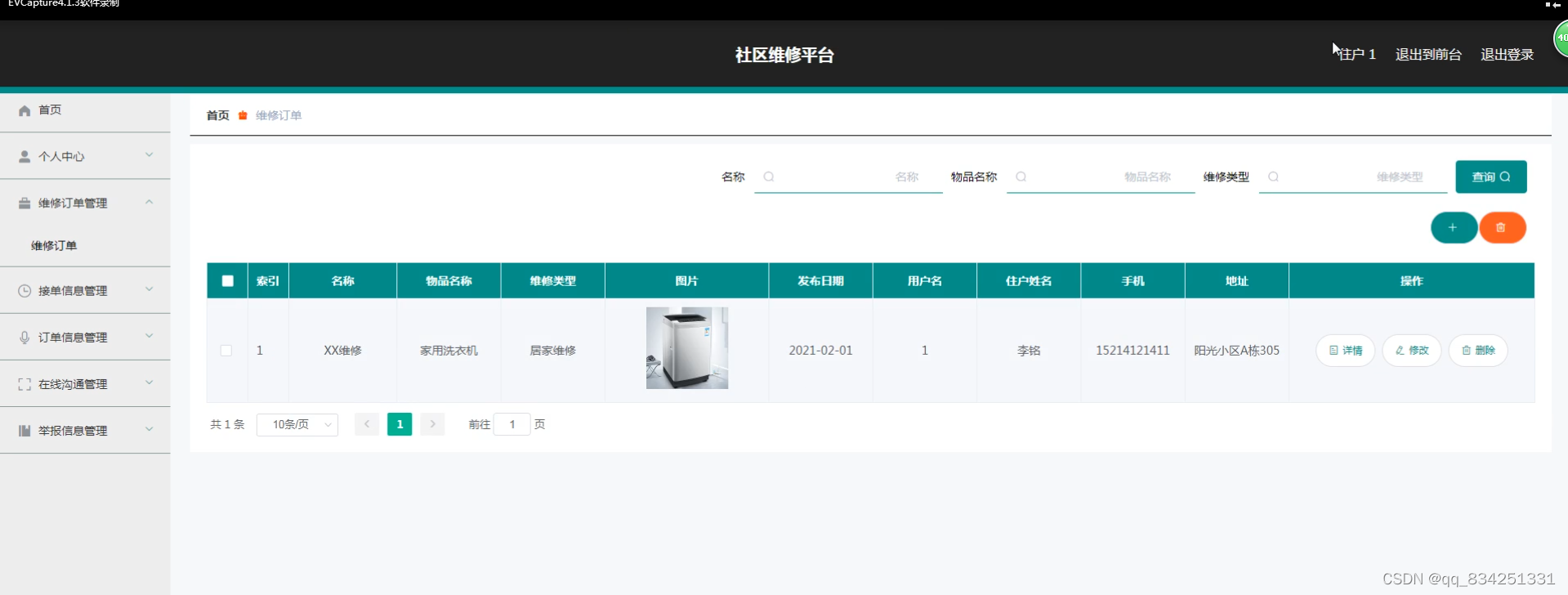Click the search icon in the 物品名称 field
1568x595 pixels.
(x=1021, y=177)
